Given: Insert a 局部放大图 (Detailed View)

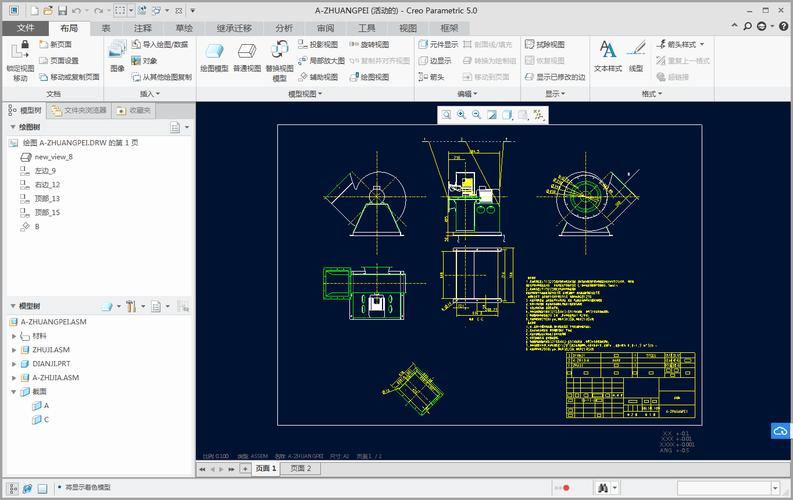Looking at the screenshot, I should point(321,61).
